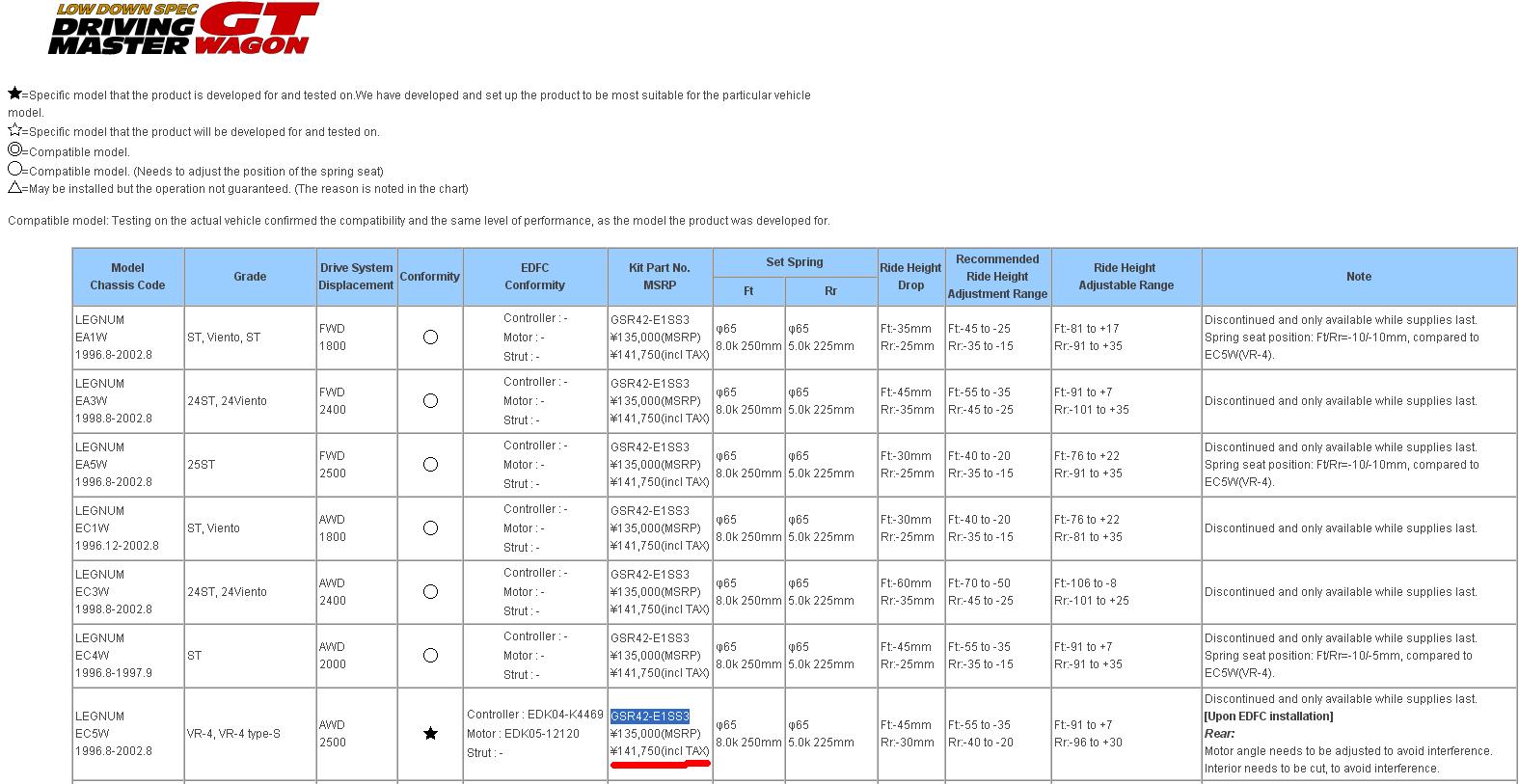The width and height of the screenshot is (1519, 784).
Task: Click the conformity circle in the EA1W row
Action: coord(430,338)
